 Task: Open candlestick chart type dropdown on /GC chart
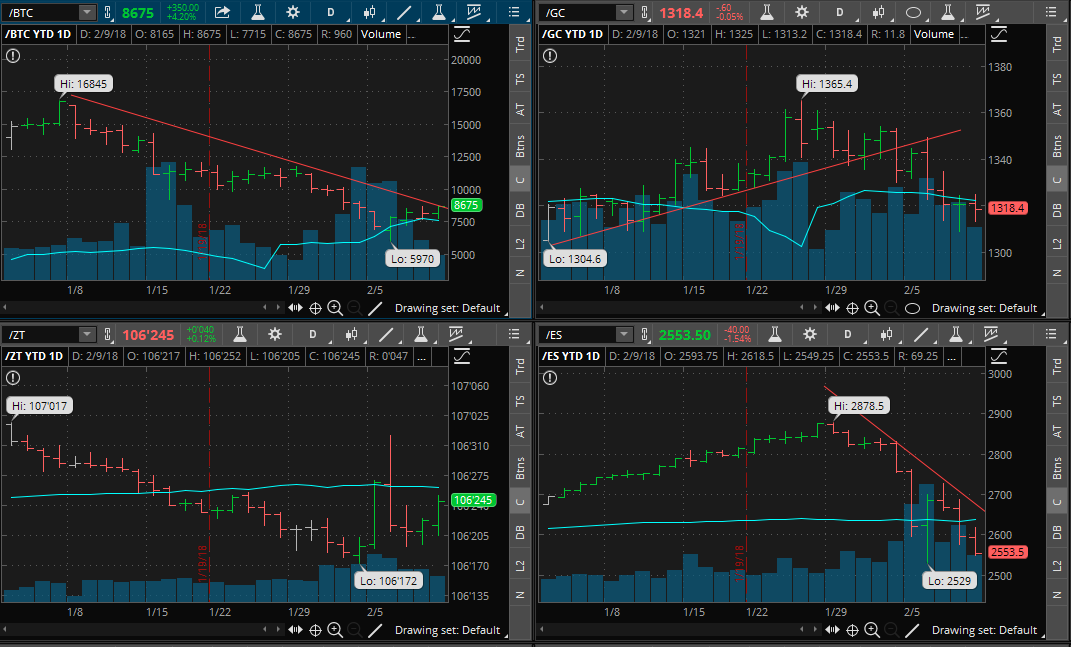(x=878, y=12)
